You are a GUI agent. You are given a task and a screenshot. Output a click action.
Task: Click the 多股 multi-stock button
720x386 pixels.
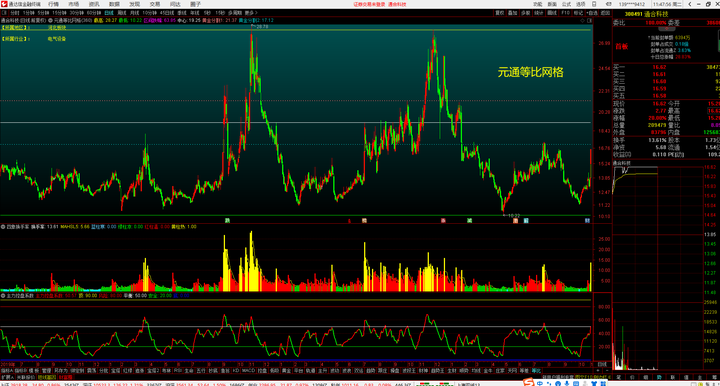525,13
